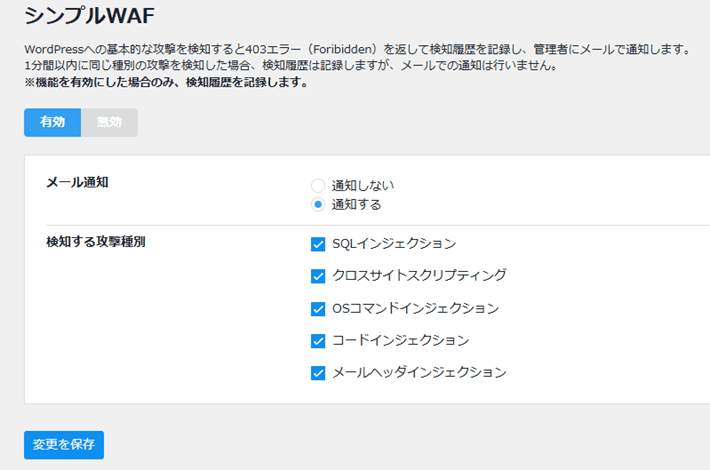The image size is (710, 470).
Task: Toggle the OSコマンドインジェクション checkbox
Action: [x=318, y=309]
